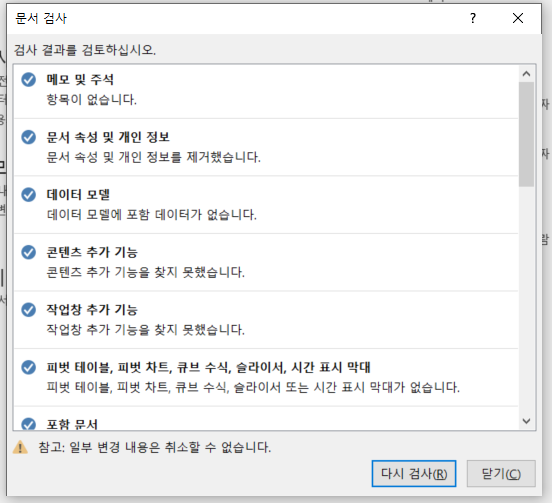552x503 pixels.
Task: Click the results list scrollbar thumb
Action: [527, 134]
